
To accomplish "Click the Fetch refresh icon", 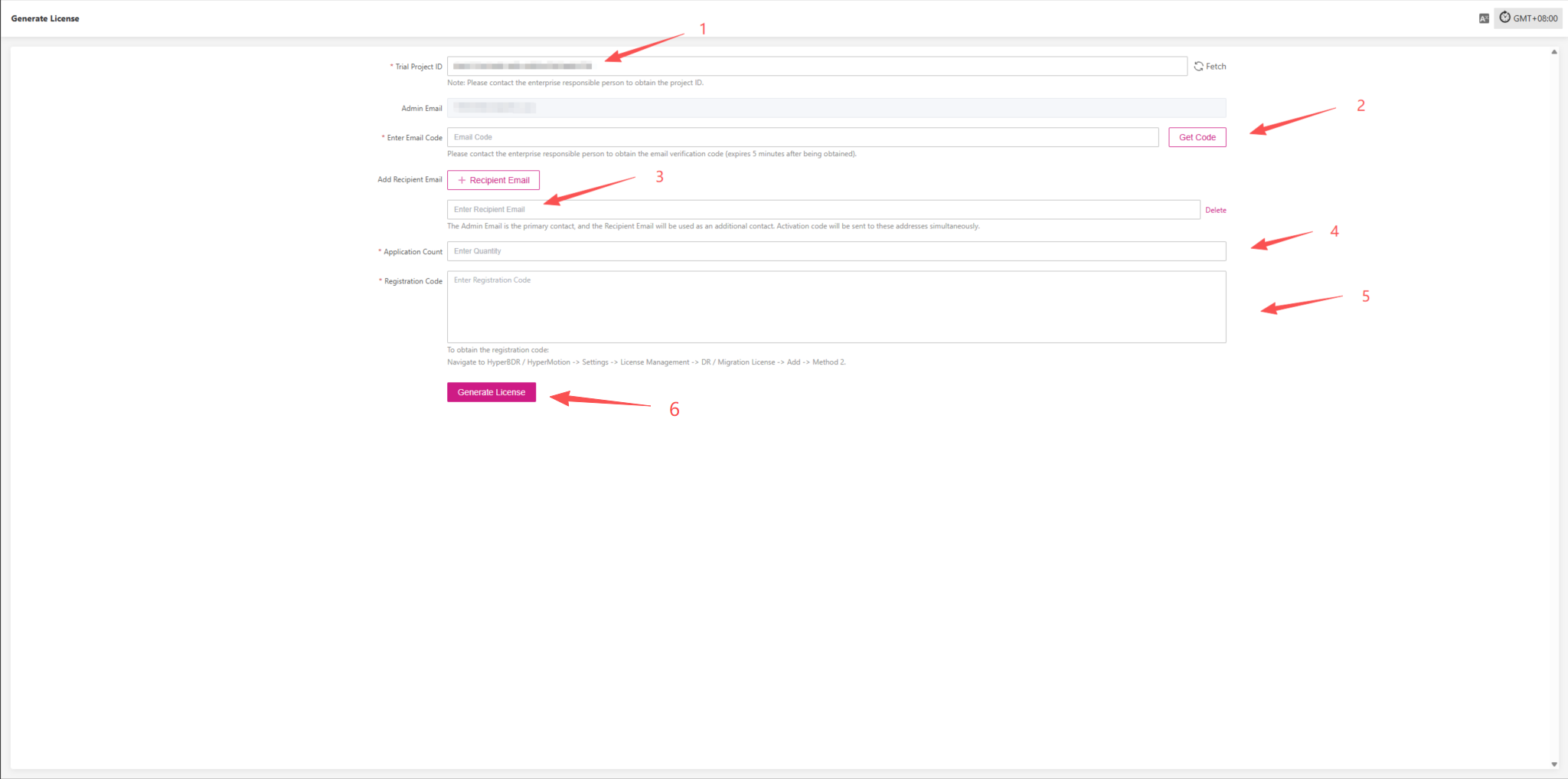I will coord(1199,67).
